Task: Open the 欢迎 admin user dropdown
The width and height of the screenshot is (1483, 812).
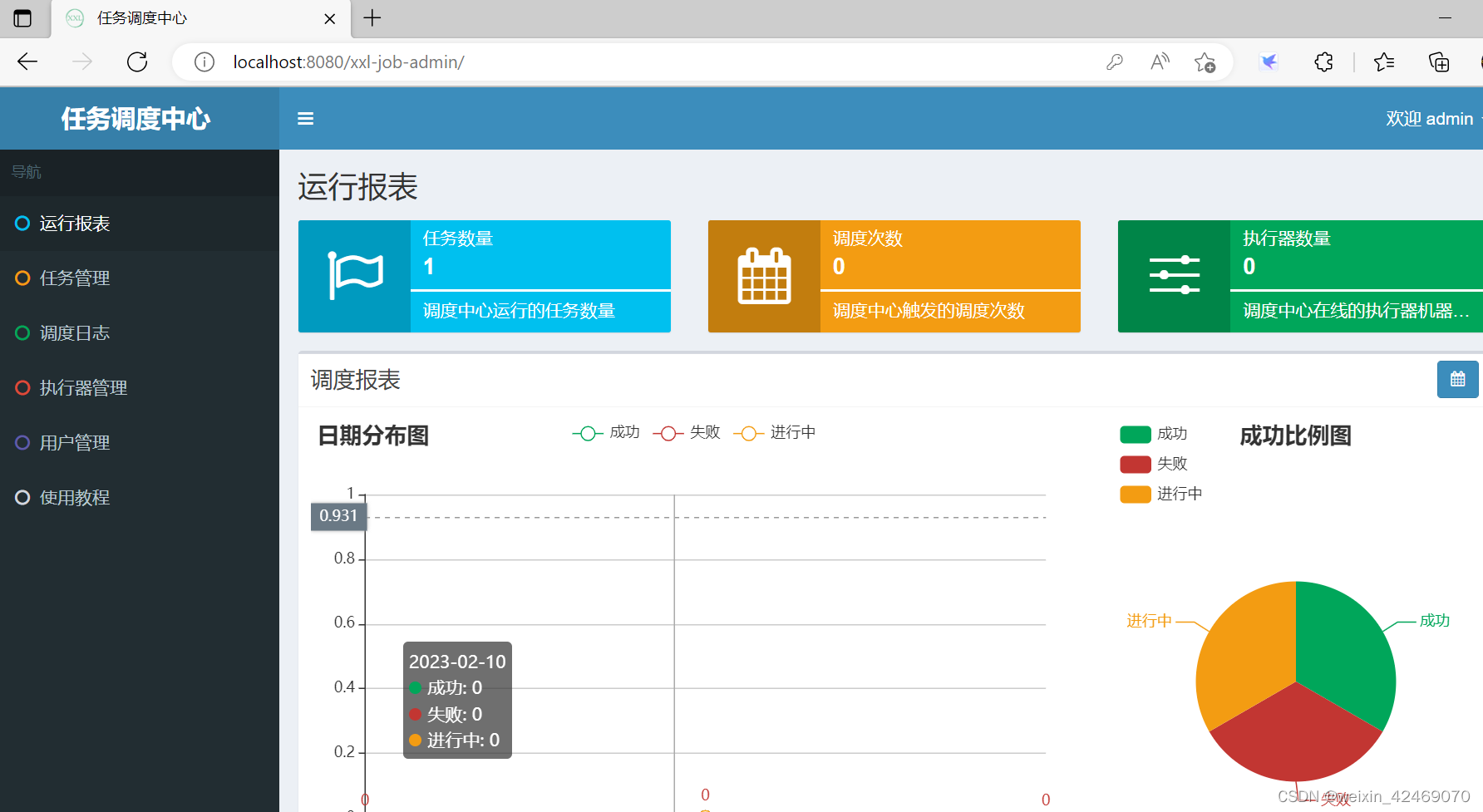Action: pos(1432,119)
